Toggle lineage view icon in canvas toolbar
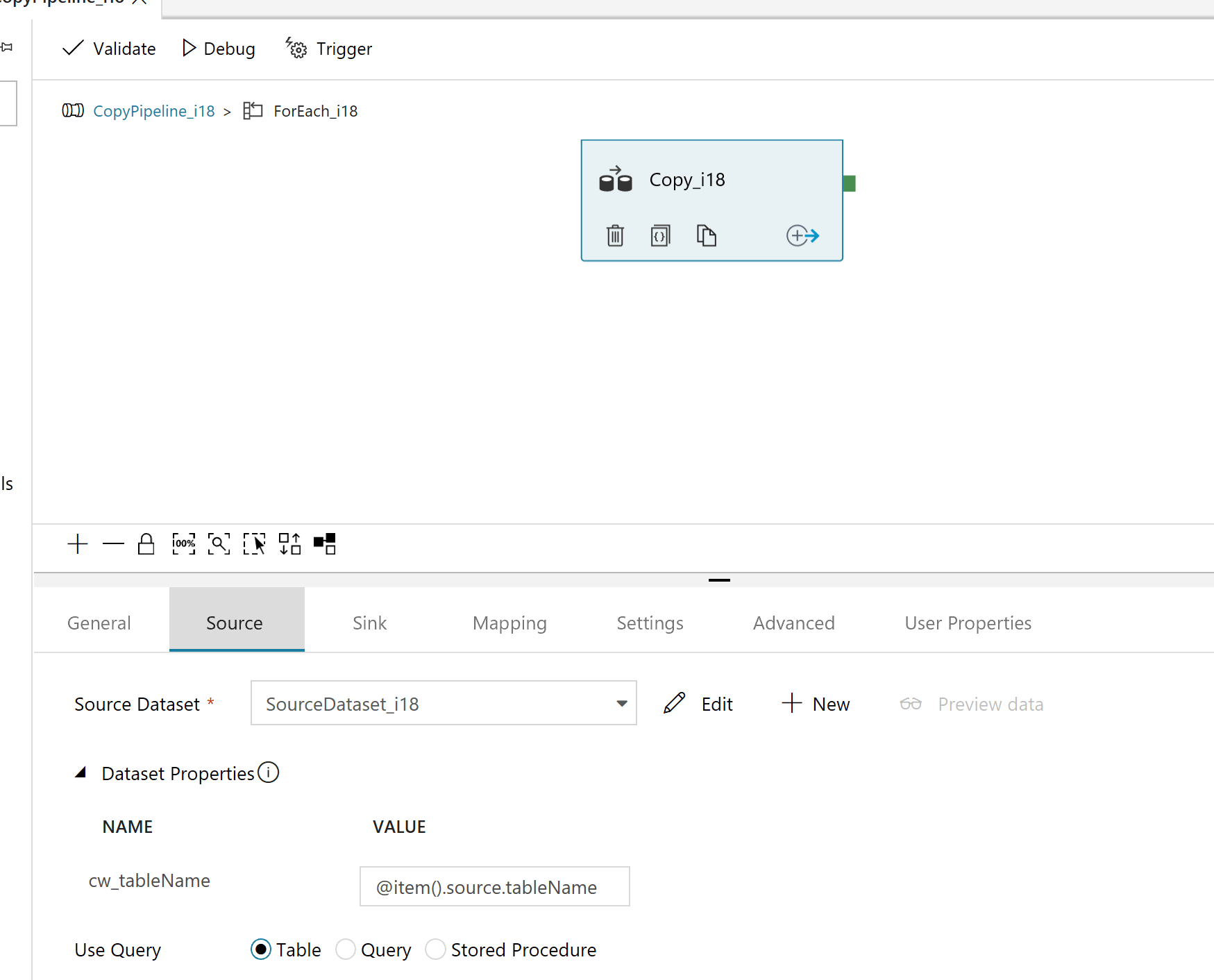 [x=325, y=543]
